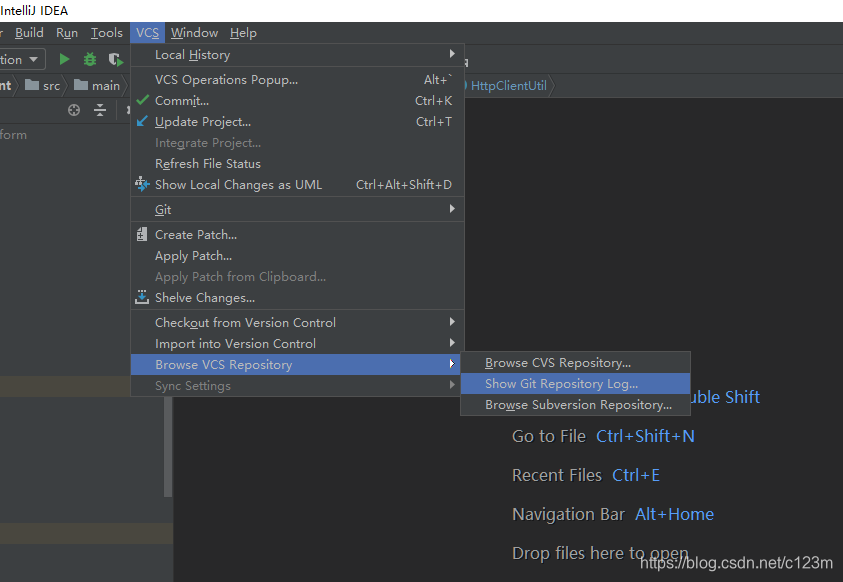Expand the Git submenu
This screenshot has height=582, width=843.
452,209
